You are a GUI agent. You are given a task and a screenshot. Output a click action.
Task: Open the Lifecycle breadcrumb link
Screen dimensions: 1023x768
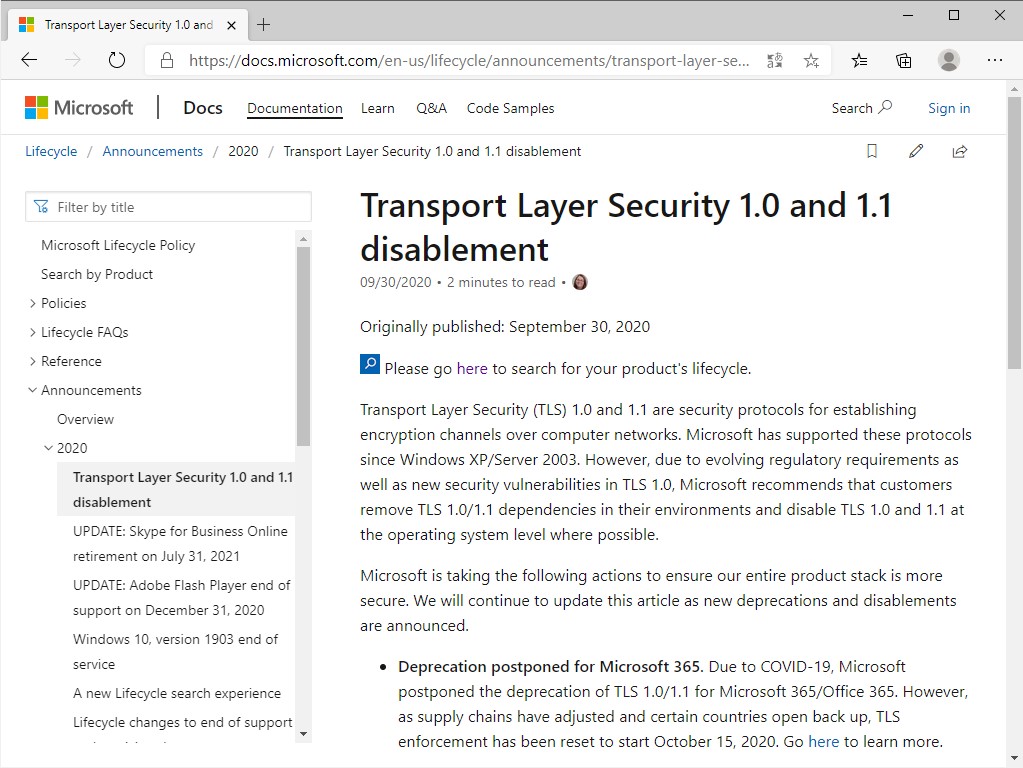tap(51, 152)
